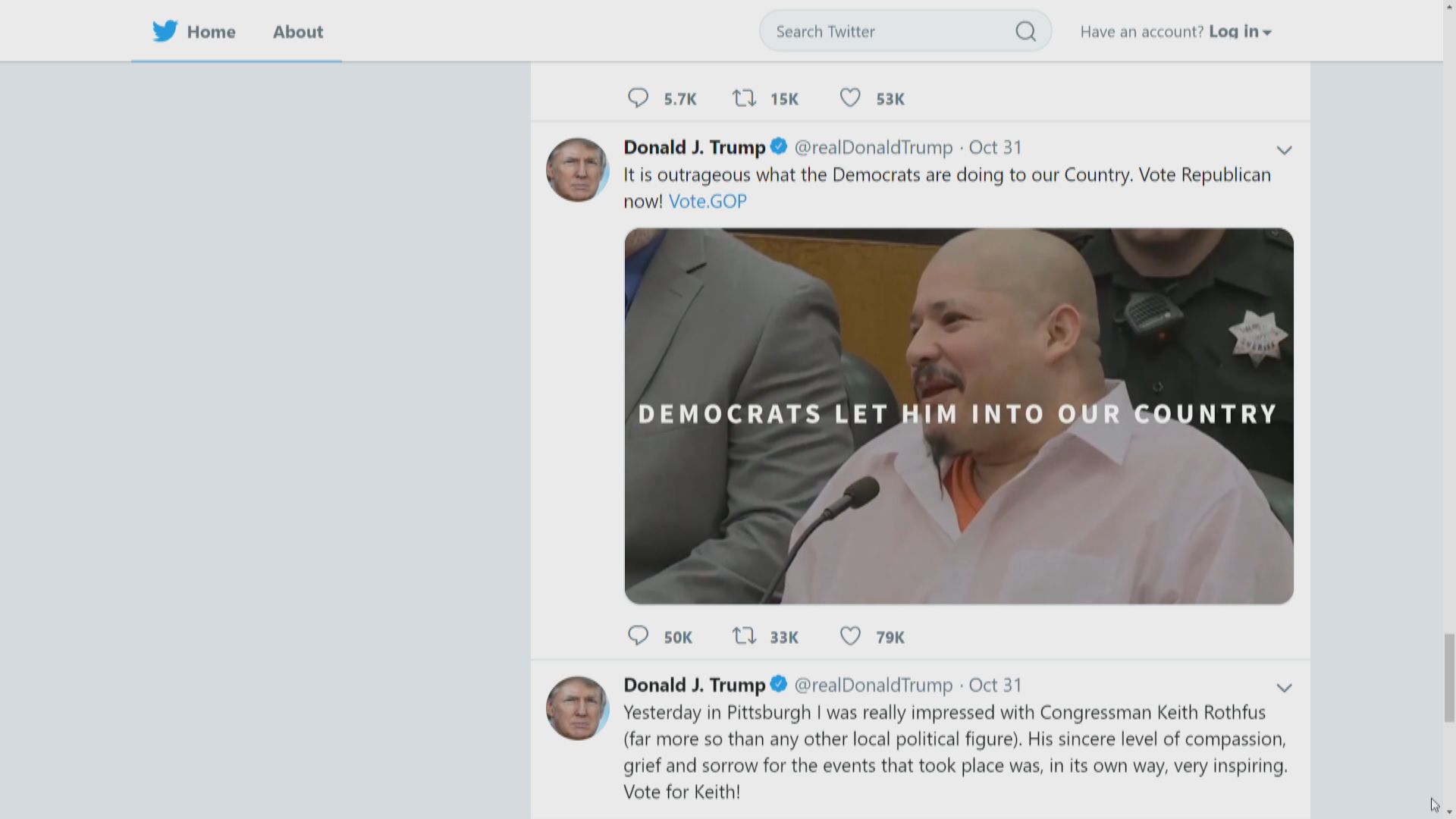Like the tweet showing 53K likes
Screen dimensions: 1456x819
click(850, 98)
